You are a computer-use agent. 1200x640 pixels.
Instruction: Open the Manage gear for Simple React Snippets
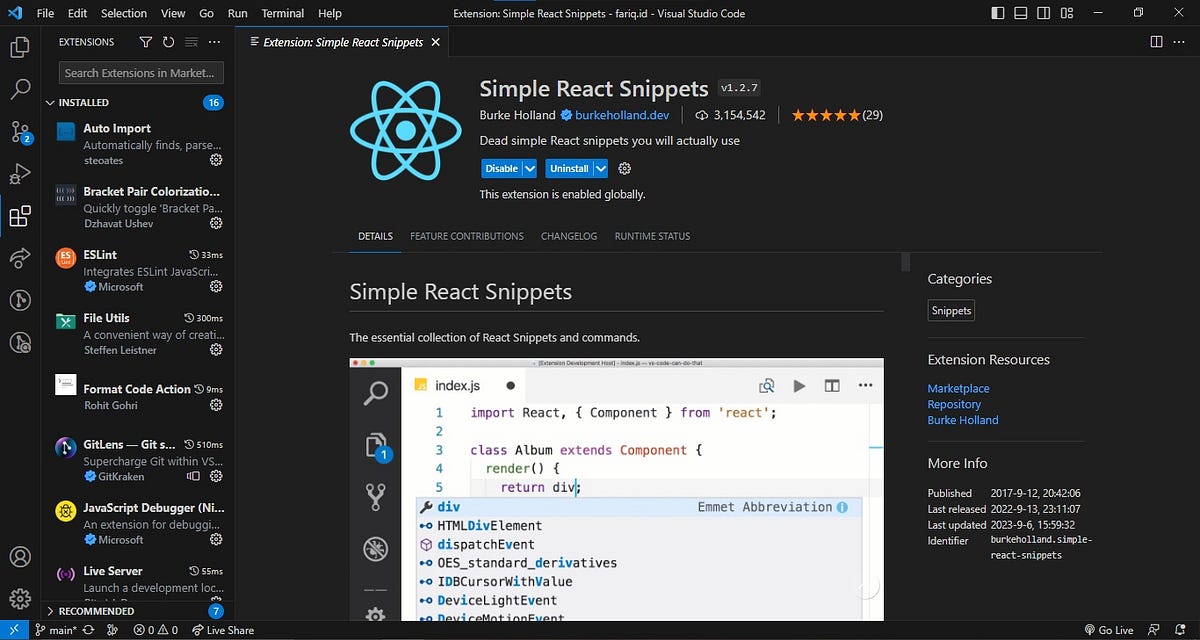pos(624,168)
